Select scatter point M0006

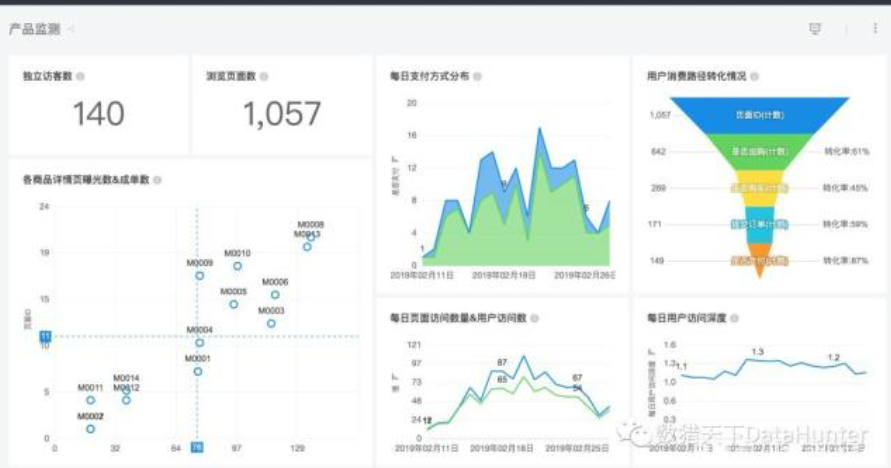coord(275,295)
